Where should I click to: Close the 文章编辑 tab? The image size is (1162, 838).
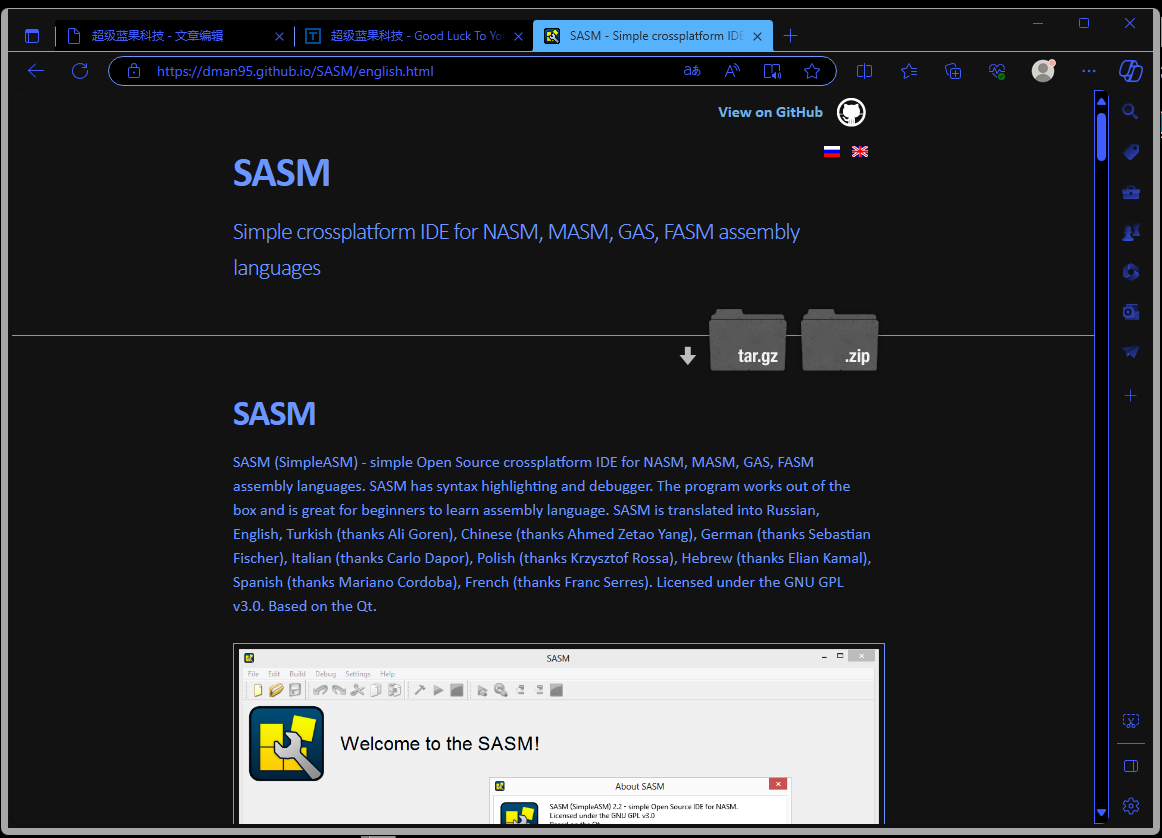[x=279, y=36]
